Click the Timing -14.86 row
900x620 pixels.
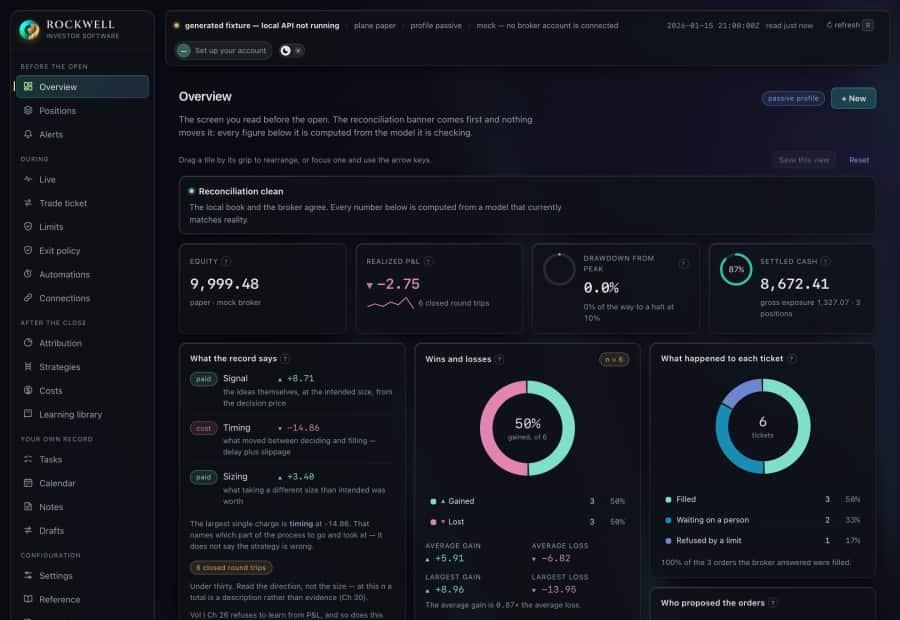click(292, 439)
